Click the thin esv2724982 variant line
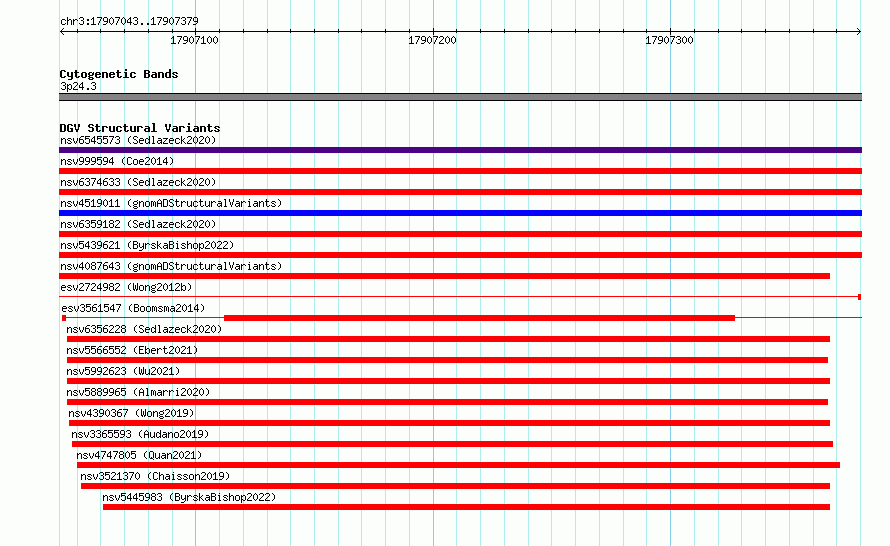Screen dimensions: 890x546 460,297
